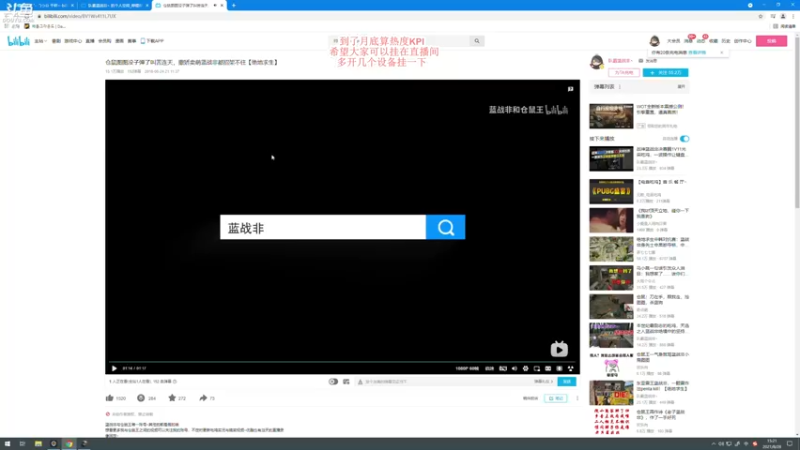This screenshot has width=800, height=450.
Task: Click the danmaku text input field
Action: [444, 382]
